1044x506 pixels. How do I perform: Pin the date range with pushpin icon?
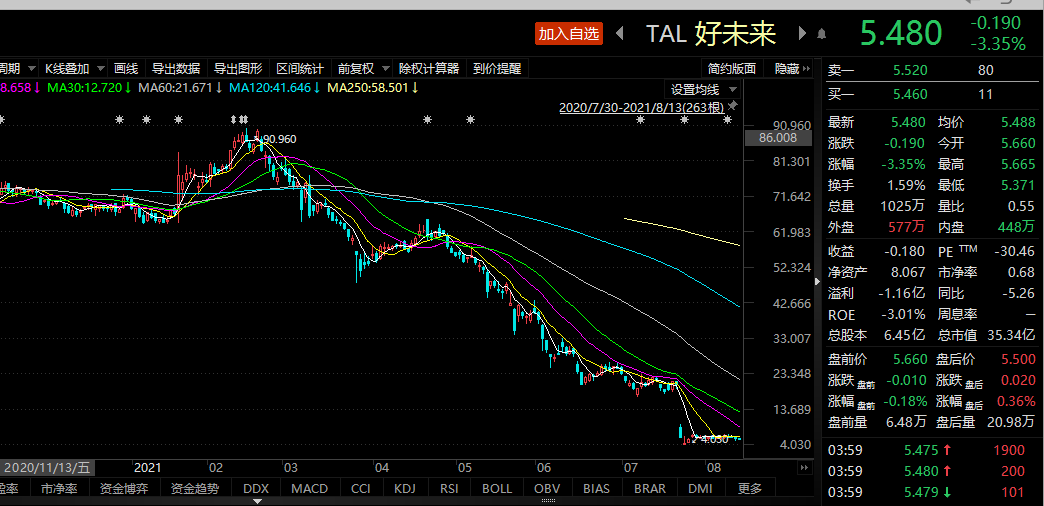click(x=732, y=106)
